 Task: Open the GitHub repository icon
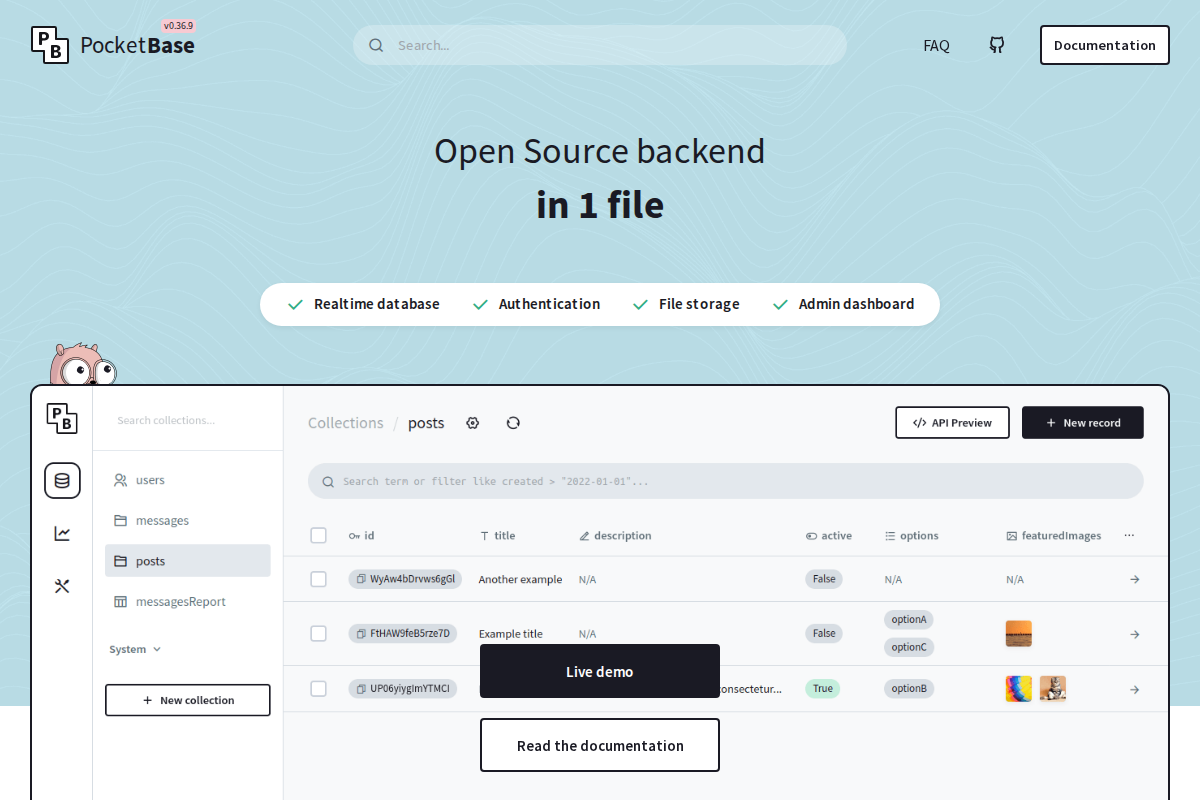pyautogui.click(x=996, y=45)
